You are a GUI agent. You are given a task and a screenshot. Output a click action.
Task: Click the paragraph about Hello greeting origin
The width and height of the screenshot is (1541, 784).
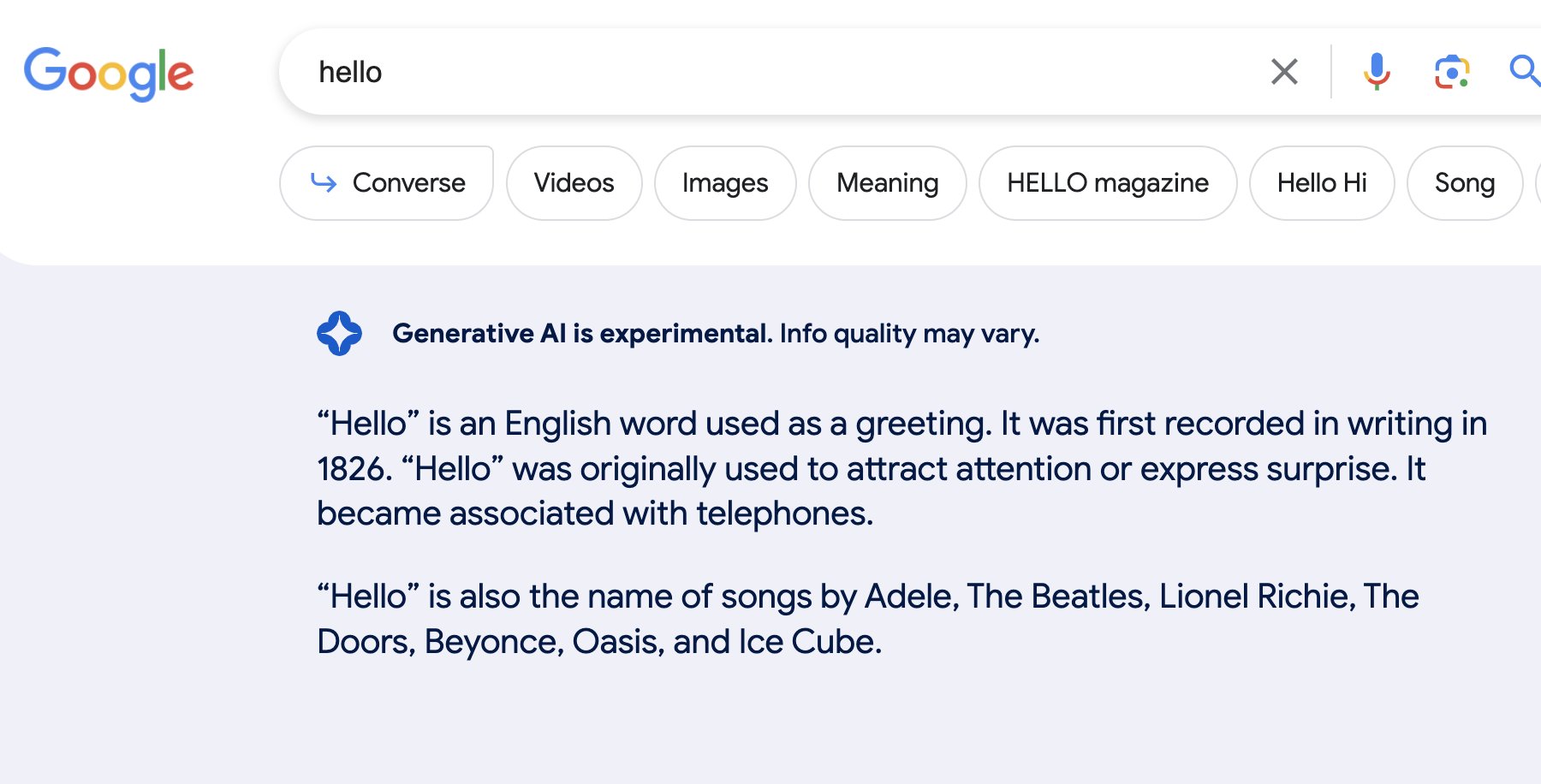901,468
